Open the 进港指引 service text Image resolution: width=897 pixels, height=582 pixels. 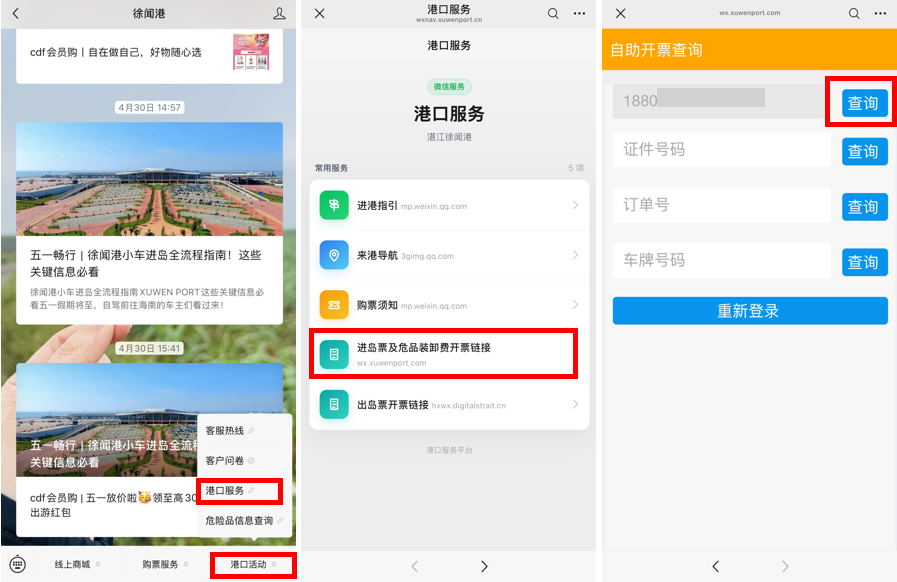[377, 205]
